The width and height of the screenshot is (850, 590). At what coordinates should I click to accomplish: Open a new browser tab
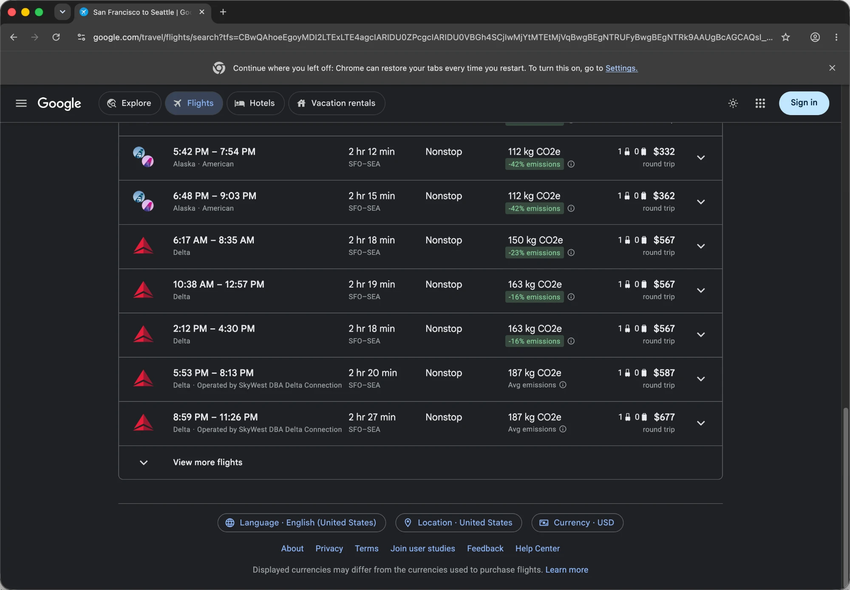click(x=223, y=12)
